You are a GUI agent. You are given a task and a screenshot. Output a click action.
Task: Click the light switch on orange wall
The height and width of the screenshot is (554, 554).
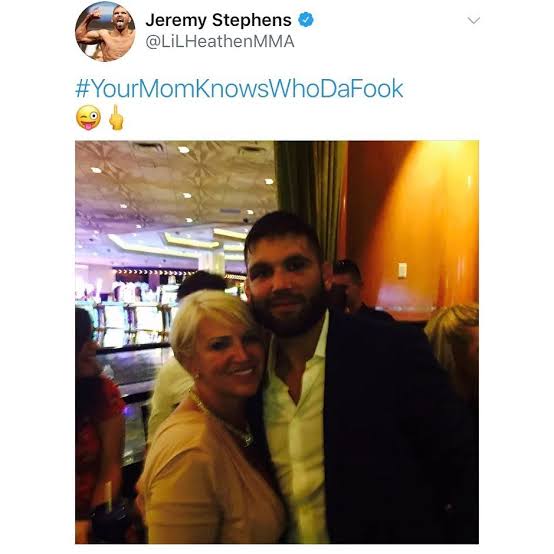pyautogui.click(x=402, y=270)
